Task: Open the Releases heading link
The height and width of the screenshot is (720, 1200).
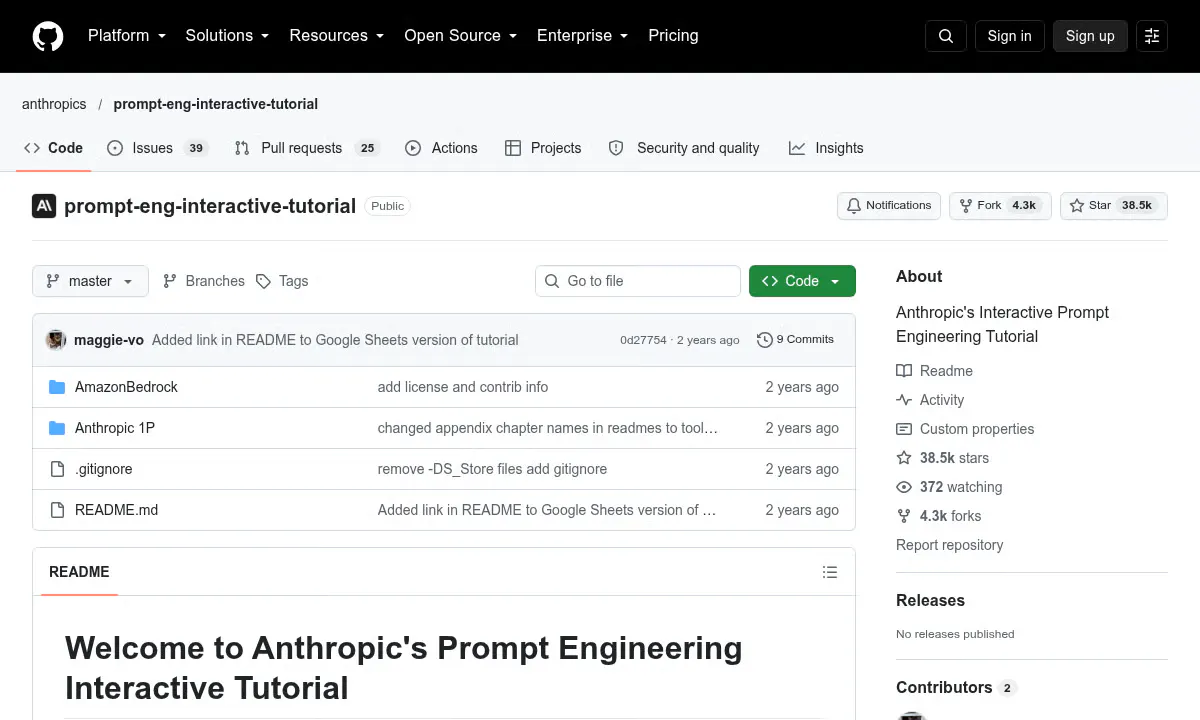Action: (x=930, y=600)
